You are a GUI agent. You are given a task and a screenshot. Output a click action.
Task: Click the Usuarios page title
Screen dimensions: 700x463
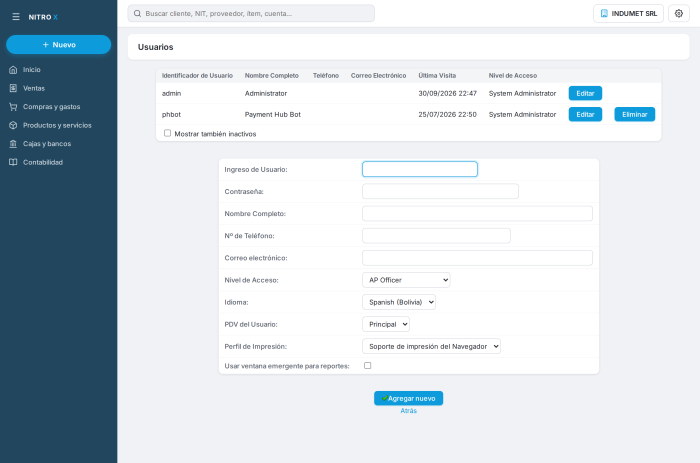click(x=155, y=47)
